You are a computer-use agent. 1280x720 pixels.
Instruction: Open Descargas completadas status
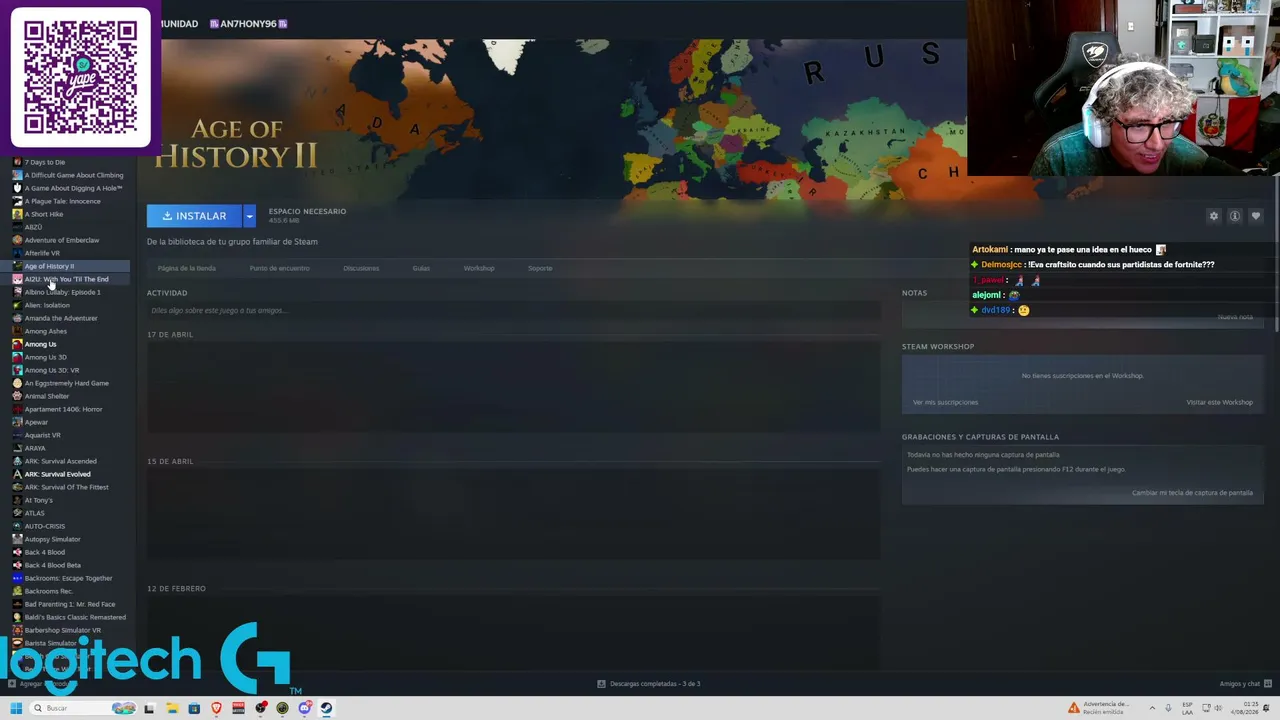click(648, 684)
